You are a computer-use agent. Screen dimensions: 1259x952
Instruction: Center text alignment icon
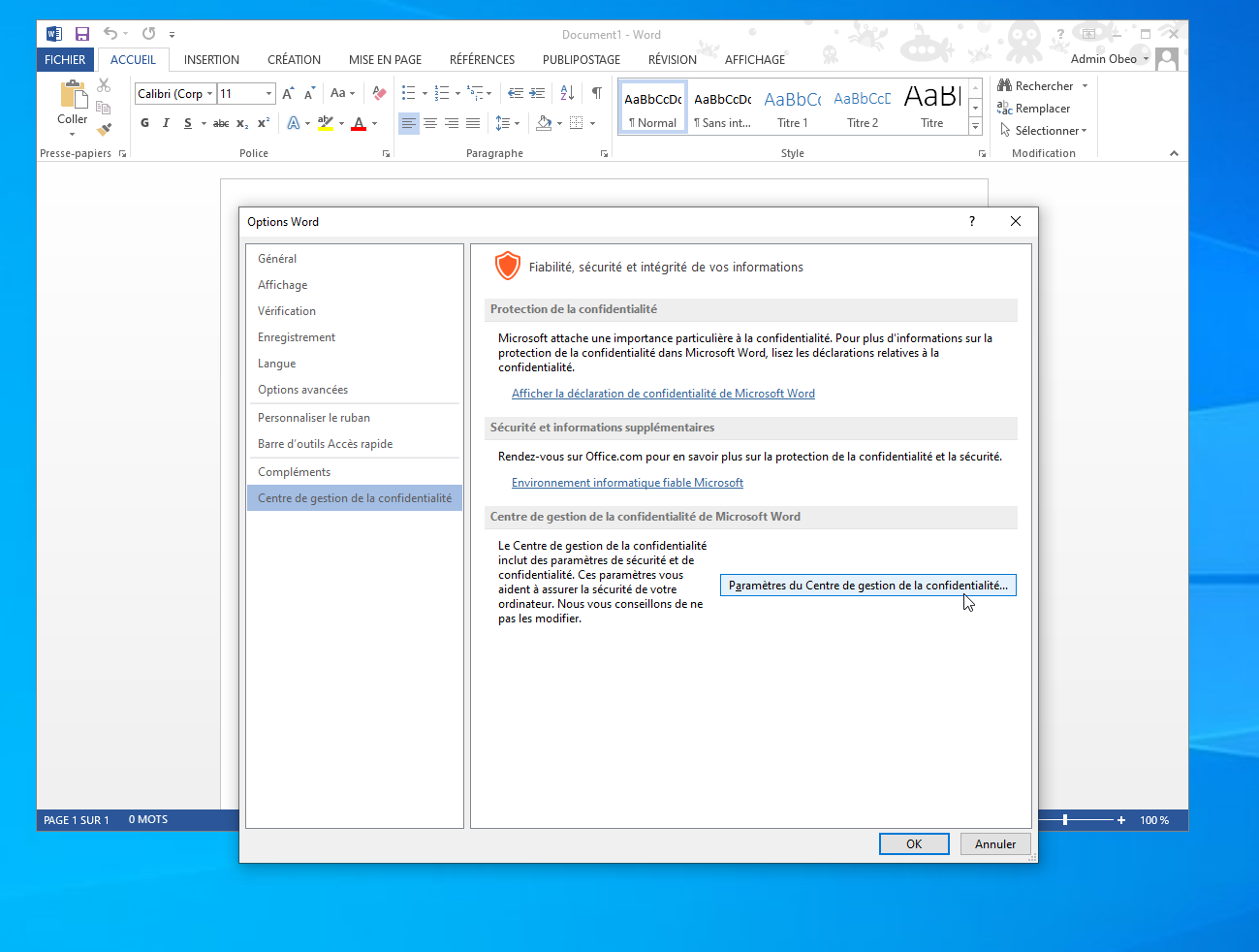pos(430,123)
